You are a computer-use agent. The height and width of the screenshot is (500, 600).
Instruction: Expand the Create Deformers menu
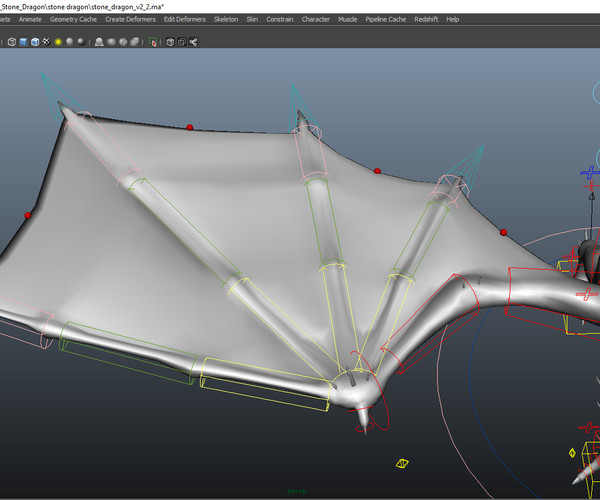coord(131,19)
